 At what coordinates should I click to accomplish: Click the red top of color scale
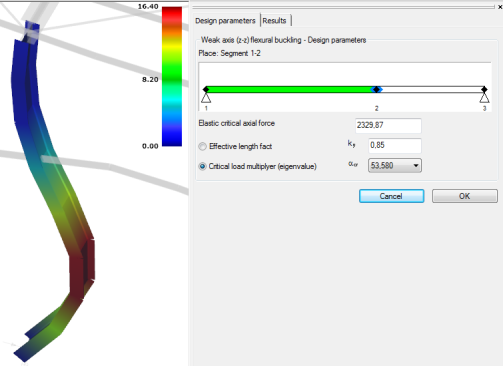[x=172, y=15]
